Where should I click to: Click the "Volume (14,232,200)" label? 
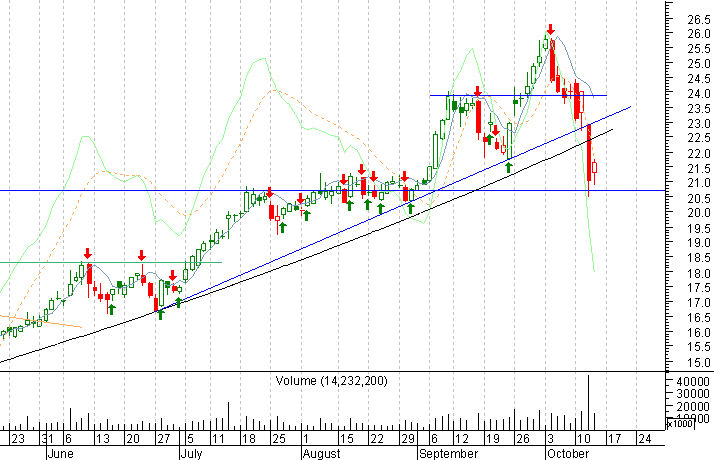tap(332, 381)
